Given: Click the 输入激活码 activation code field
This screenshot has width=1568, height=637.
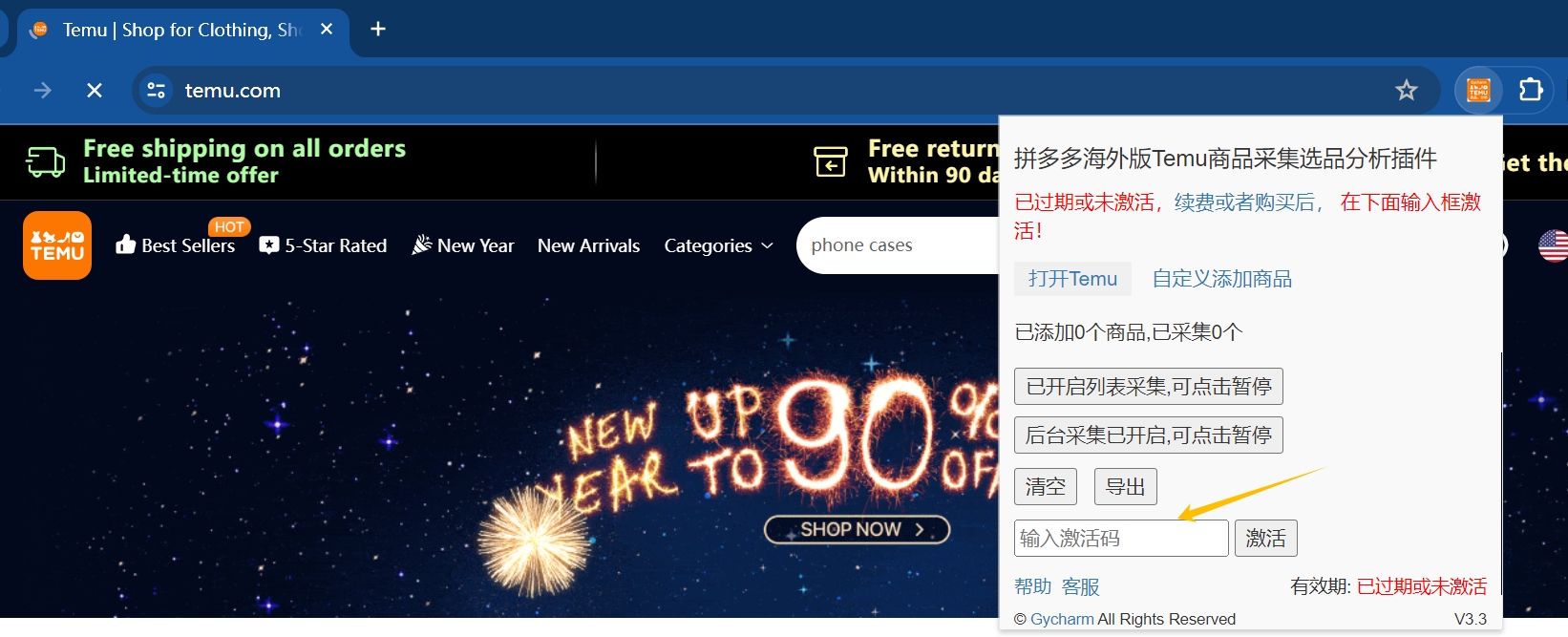Looking at the screenshot, I should point(1121,539).
